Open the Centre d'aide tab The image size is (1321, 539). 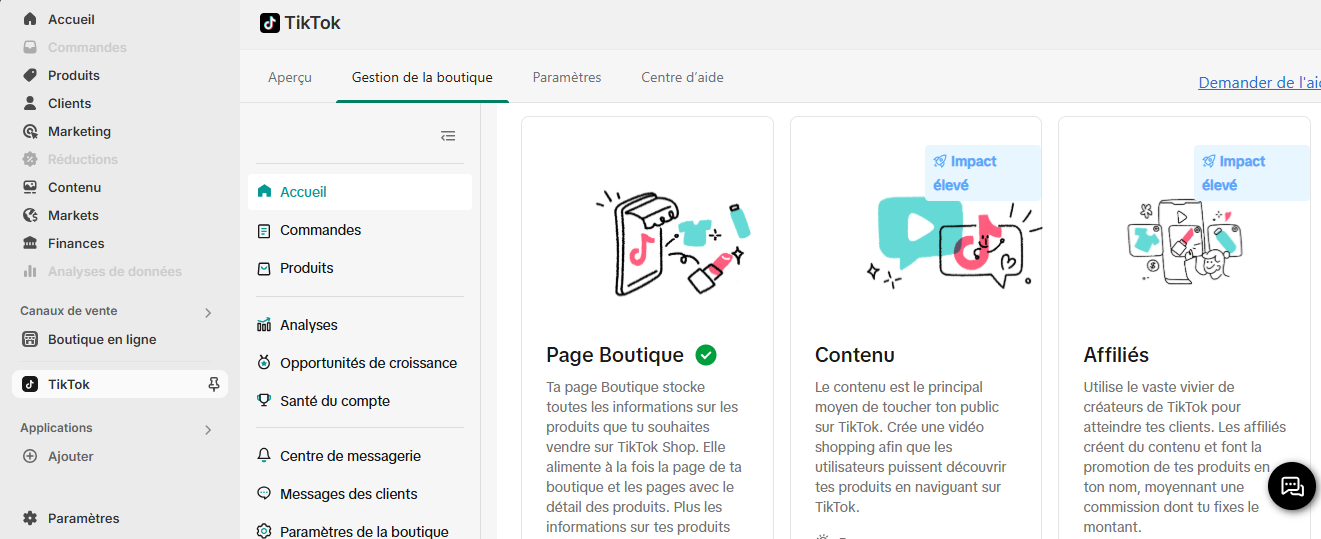click(x=682, y=77)
